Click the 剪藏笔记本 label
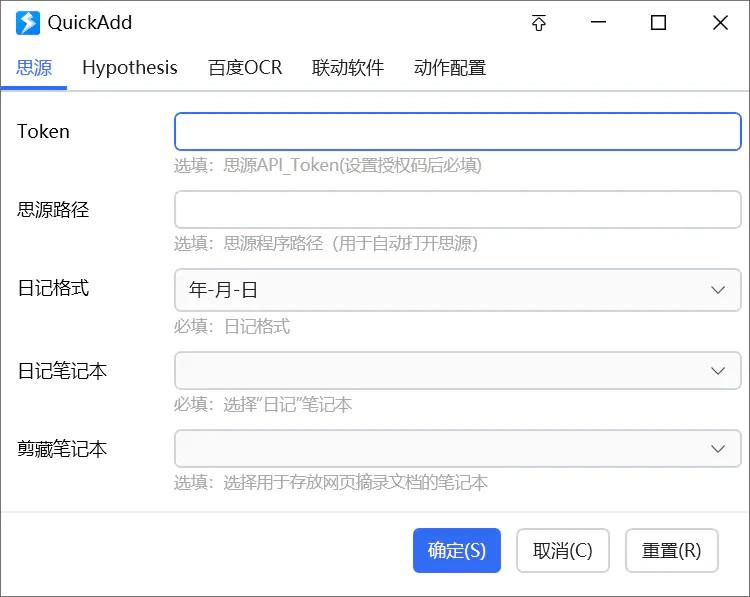This screenshot has width=750, height=597. click(62, 449)
